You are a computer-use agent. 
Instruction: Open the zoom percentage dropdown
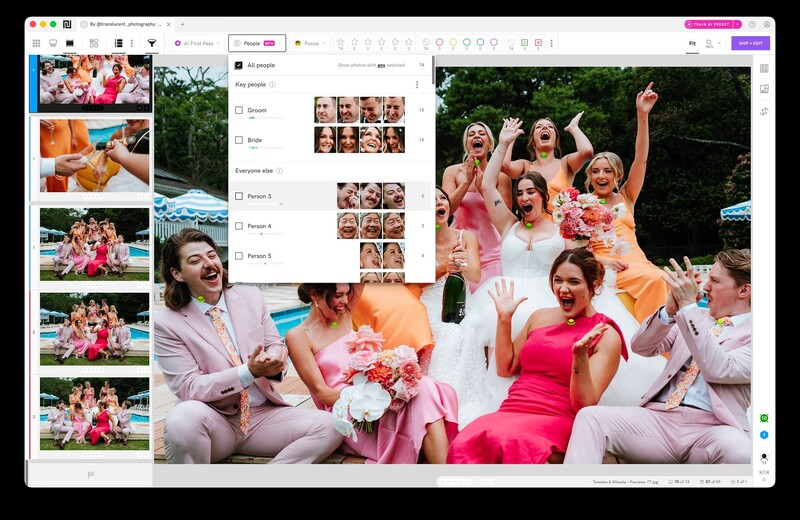[719, 43]
